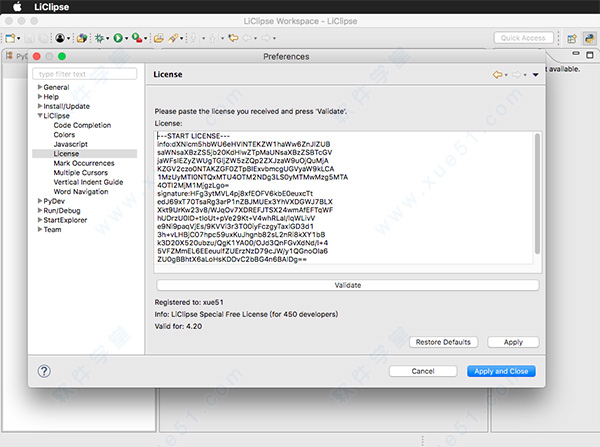Open the preferences view menu dropdown arrow
600x447 pixels.
point(535,75)
